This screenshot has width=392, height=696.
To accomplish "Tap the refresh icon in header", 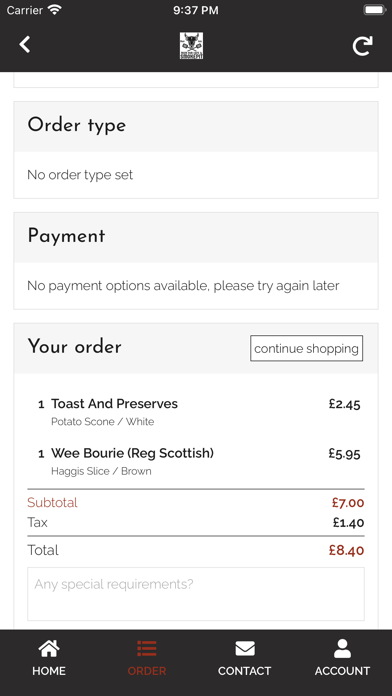I will 362,46.
